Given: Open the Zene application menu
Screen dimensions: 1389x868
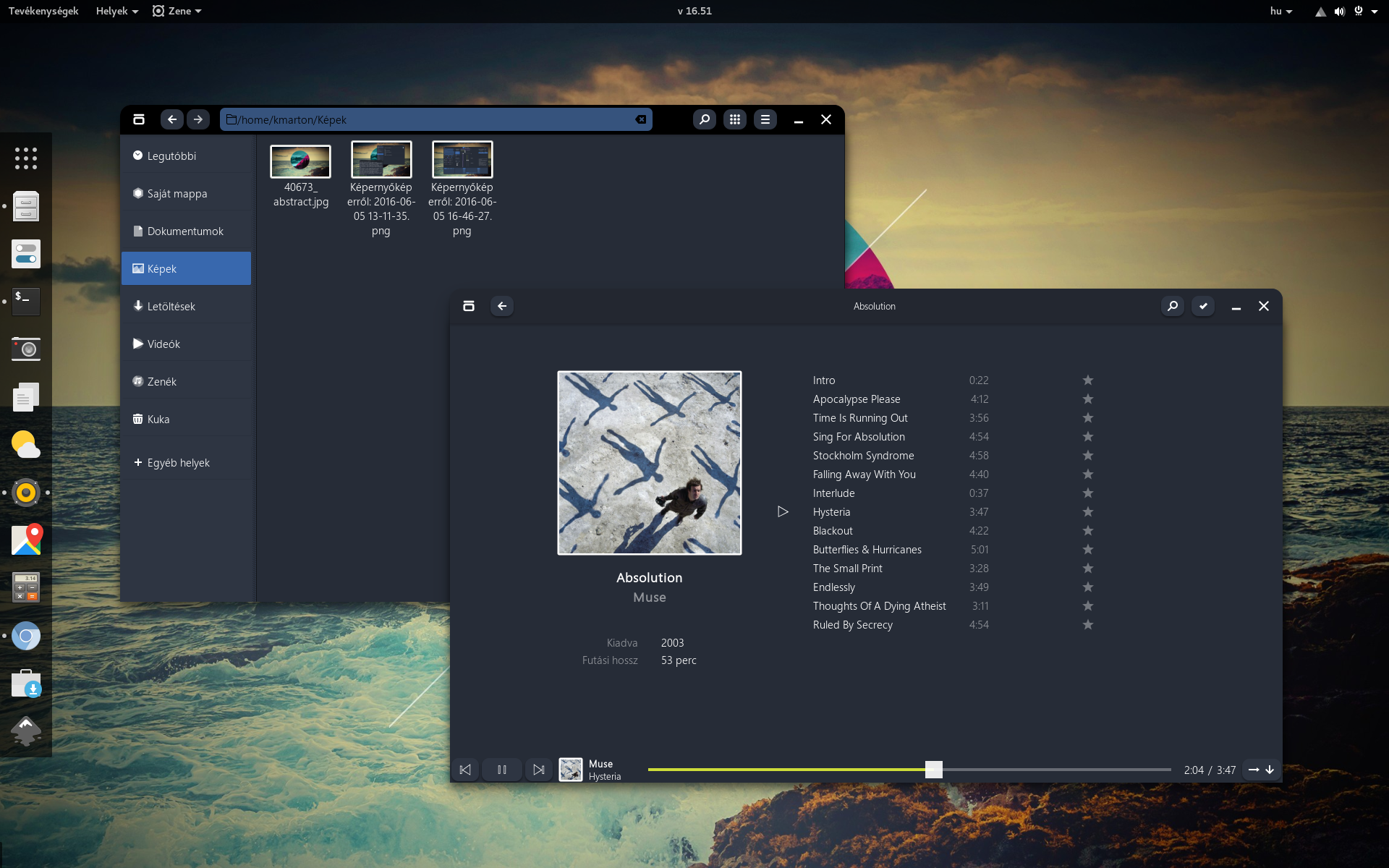Looking at the screenshot, I should (x=177, y=11).
